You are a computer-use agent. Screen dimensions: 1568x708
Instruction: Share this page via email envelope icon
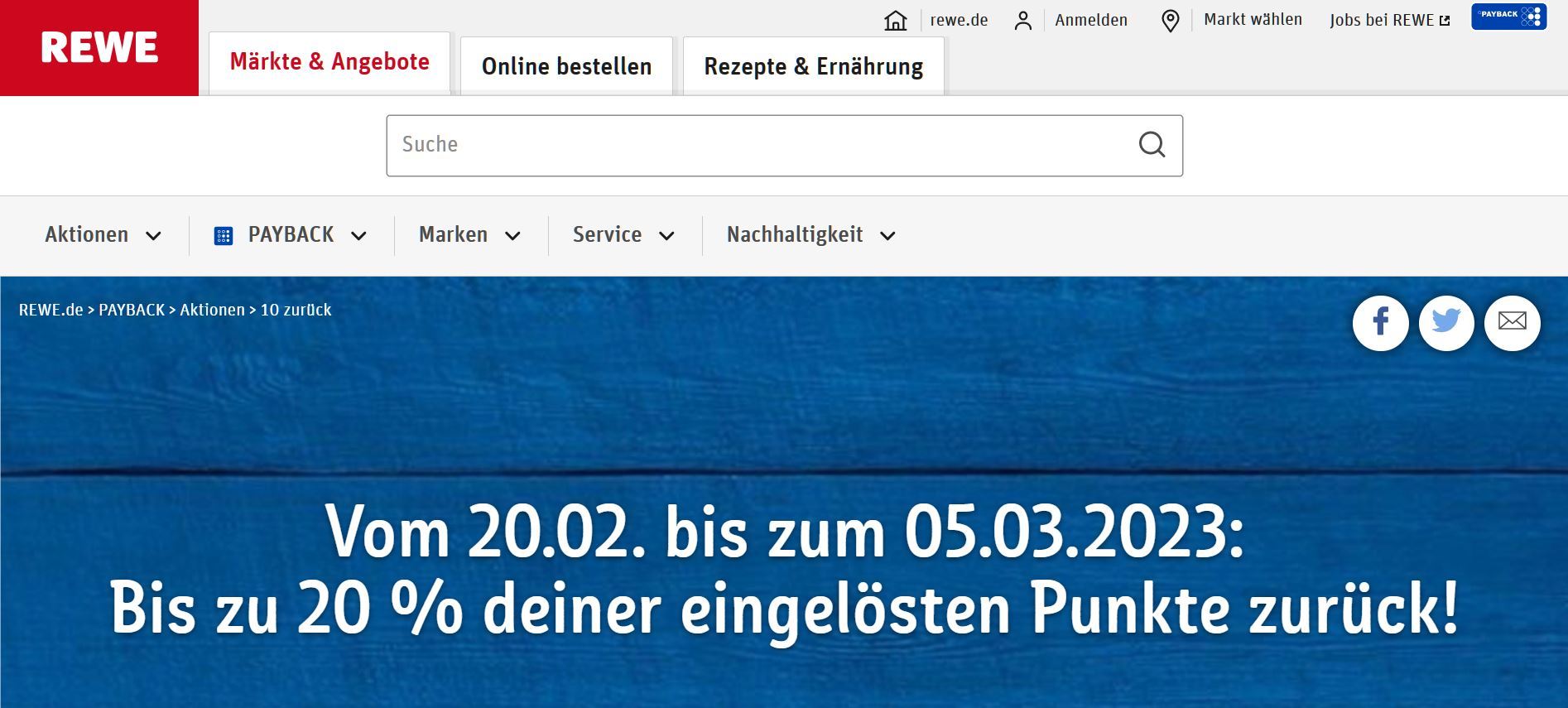pyautogui.click(x=1512, y=323)
